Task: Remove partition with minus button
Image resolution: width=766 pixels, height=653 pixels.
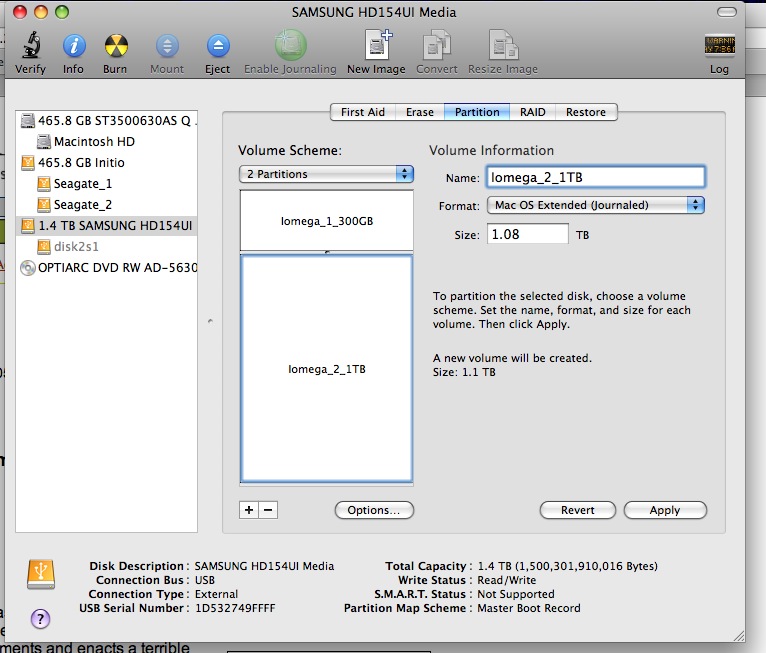Action: click(268, 510)
